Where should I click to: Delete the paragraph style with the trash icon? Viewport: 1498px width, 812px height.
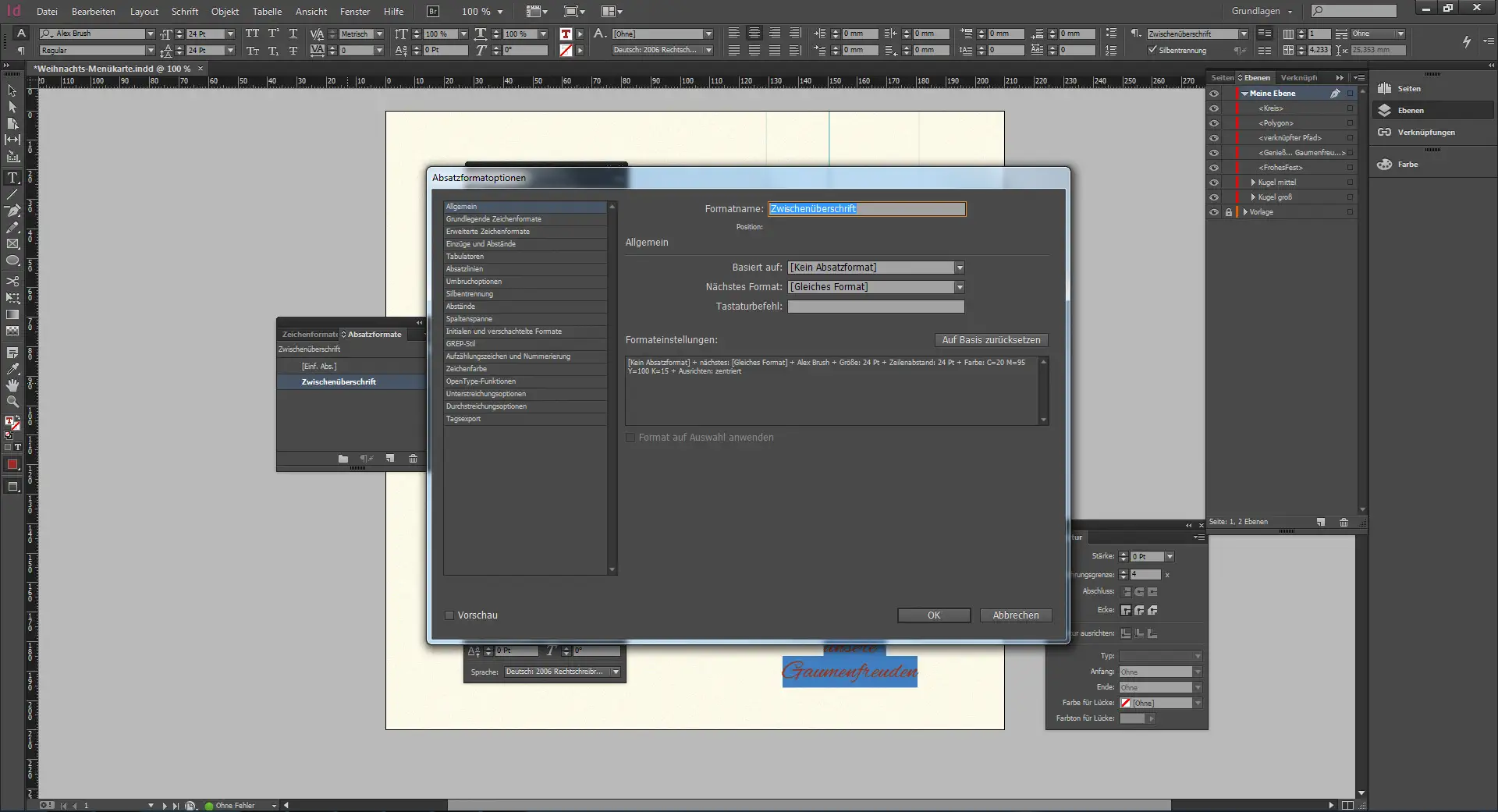tap(413, 459)
